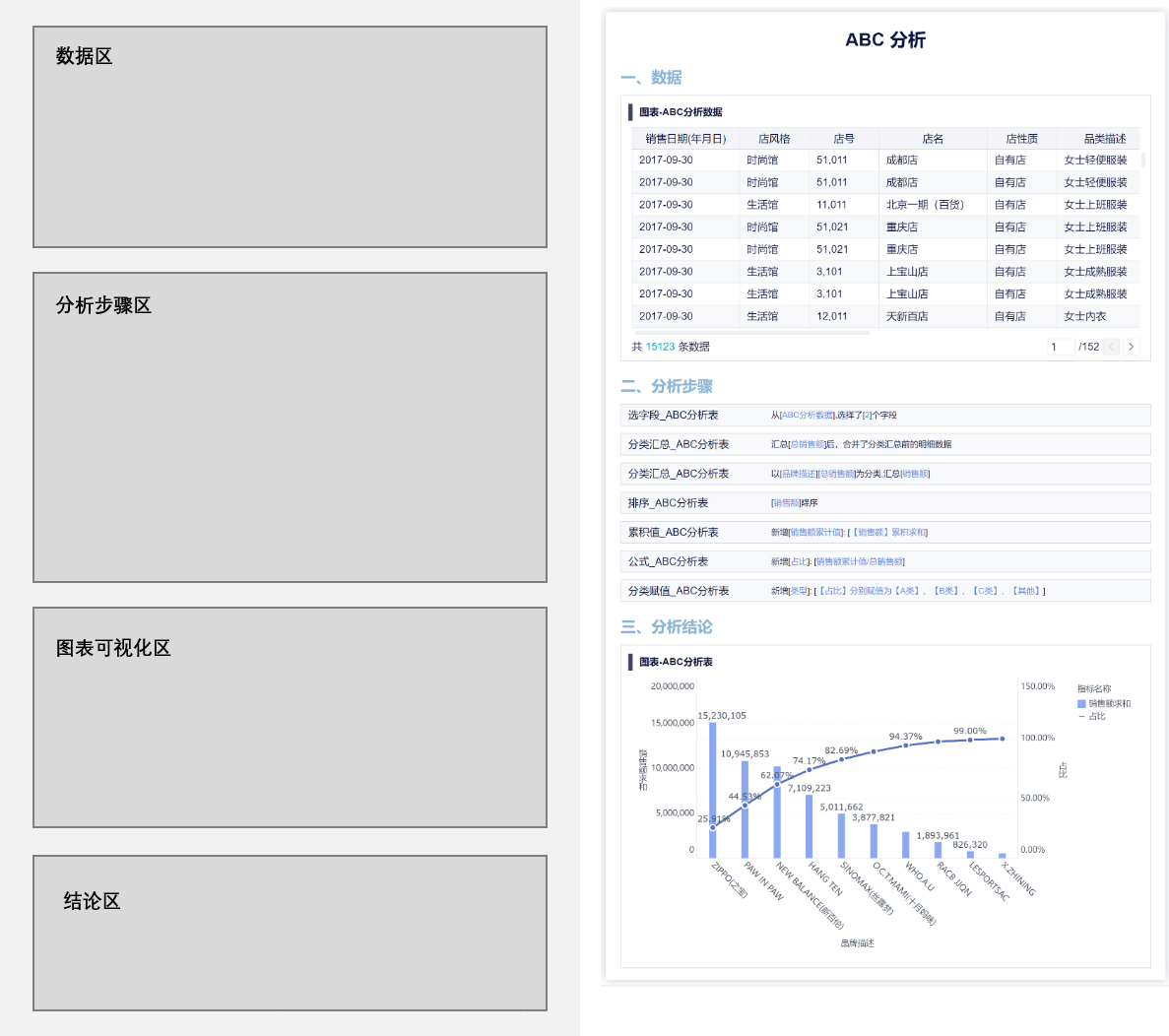Image resolution: width=1169 pixels, height=1036 pixels.
Task: Click the 销售日期(年月日) column header
Action: (685, 139)
